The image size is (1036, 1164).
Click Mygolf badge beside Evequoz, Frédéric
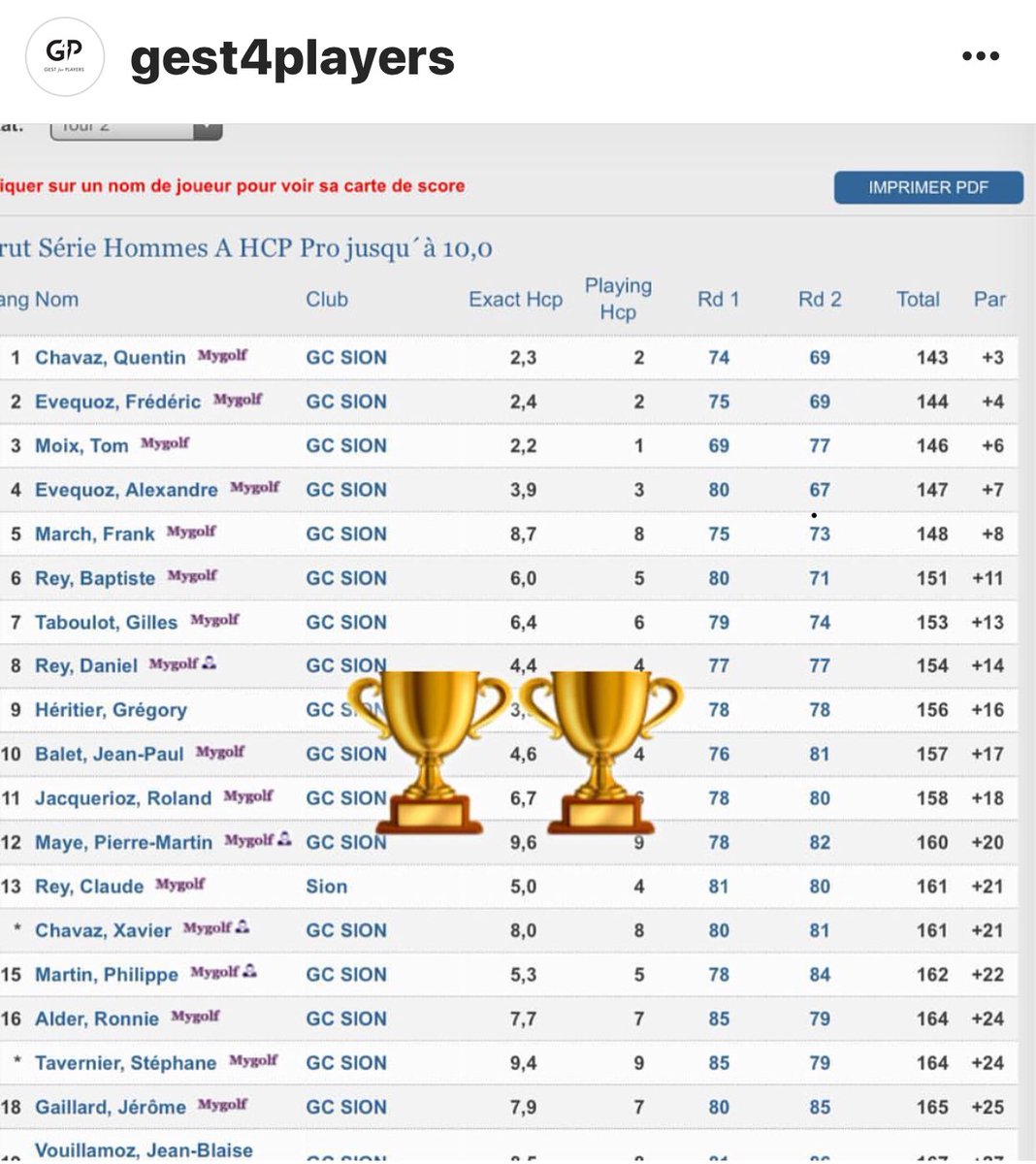click(x=238, y=399)
